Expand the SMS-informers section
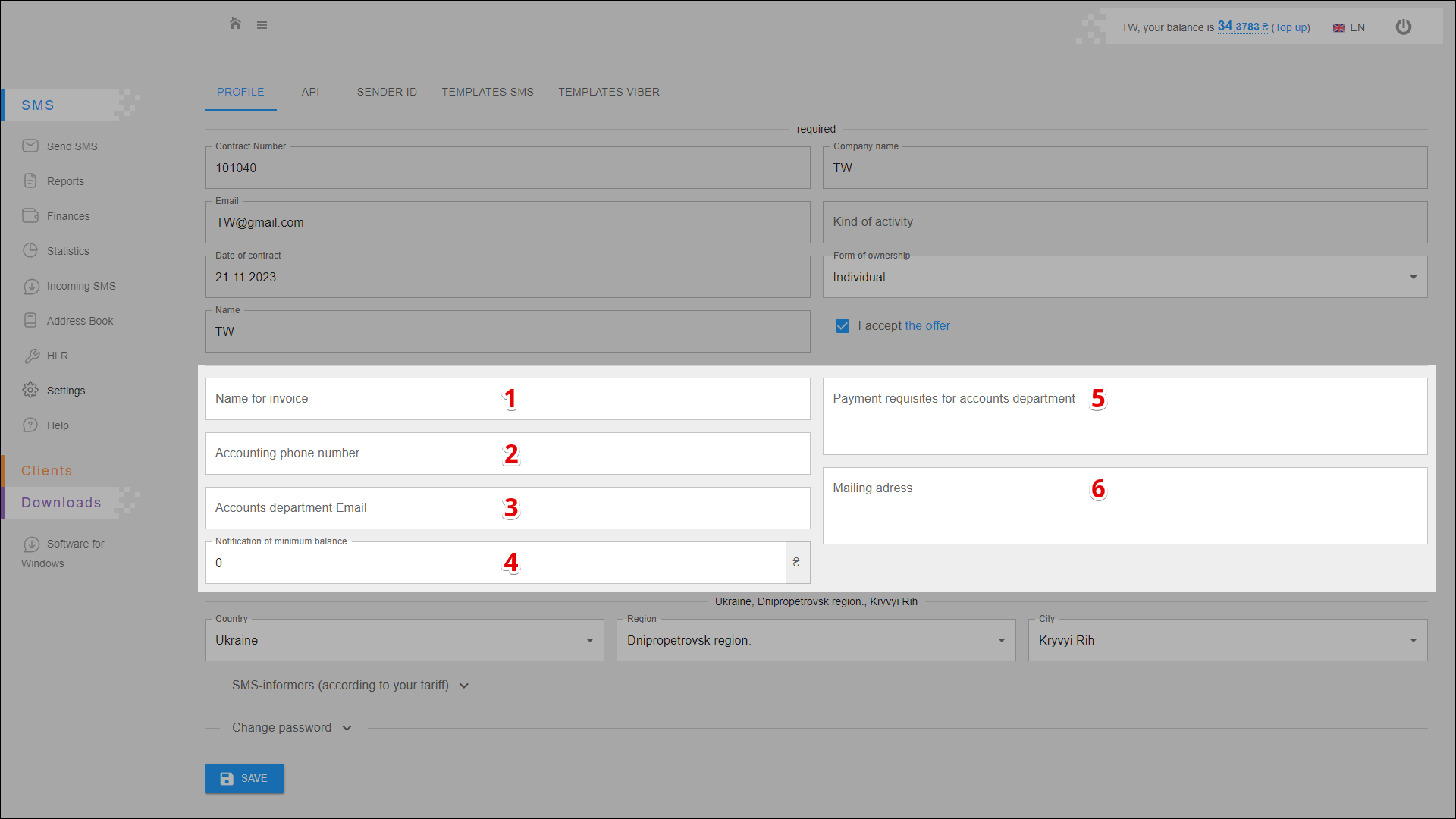Image resolution: width=1456 pixels, height=819 pixels. pyautogui.click(x=350, y=686)
